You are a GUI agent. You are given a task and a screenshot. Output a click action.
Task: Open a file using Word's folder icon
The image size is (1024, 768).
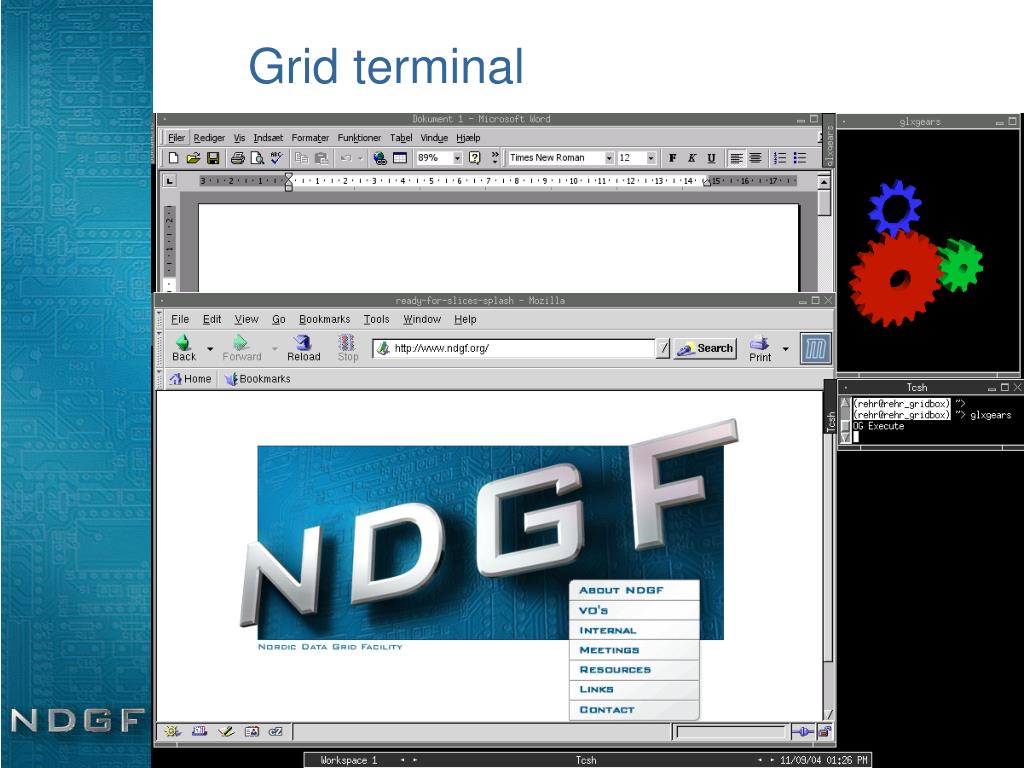[193, 158]
